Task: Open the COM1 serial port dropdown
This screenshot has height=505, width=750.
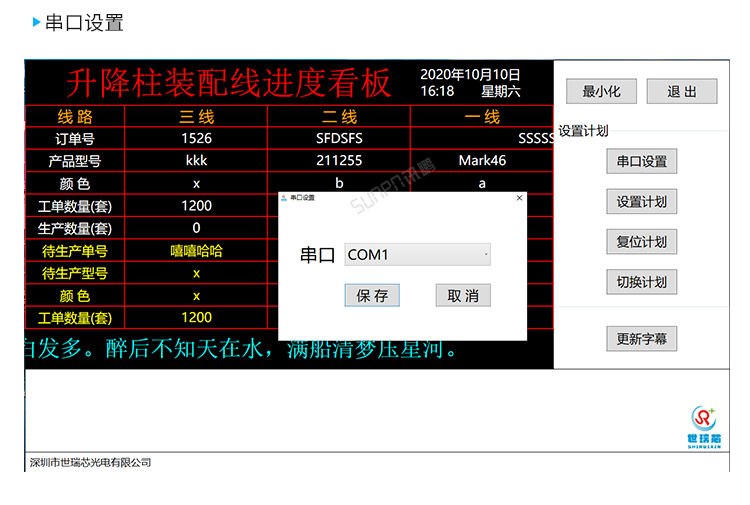Action: (x=418, y=255)
